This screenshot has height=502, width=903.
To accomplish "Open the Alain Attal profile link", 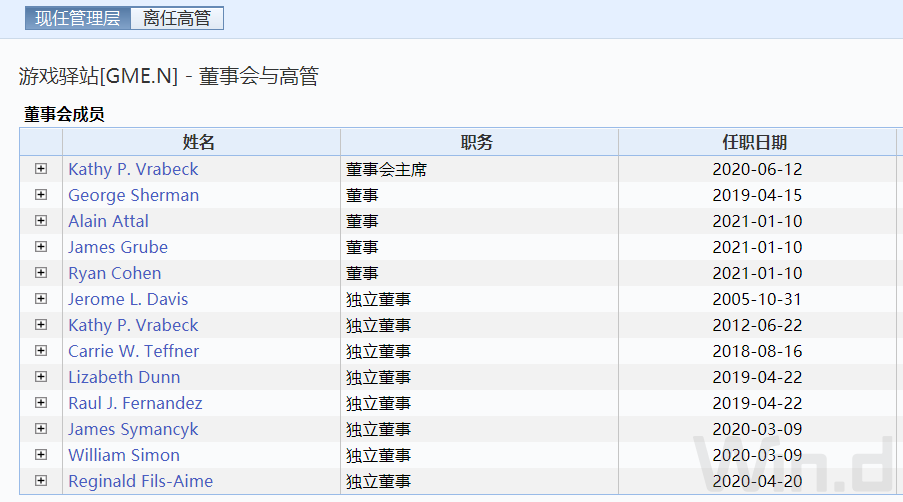I will 108,221.
